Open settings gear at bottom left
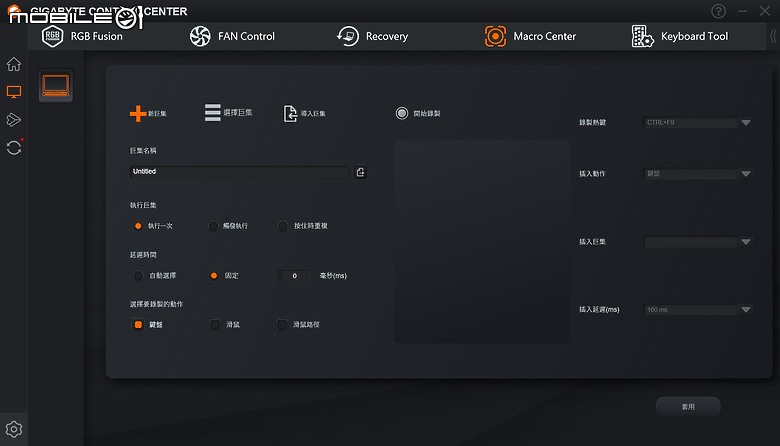Viewport: 780px width, 446px height. click(x=14, y=429)
